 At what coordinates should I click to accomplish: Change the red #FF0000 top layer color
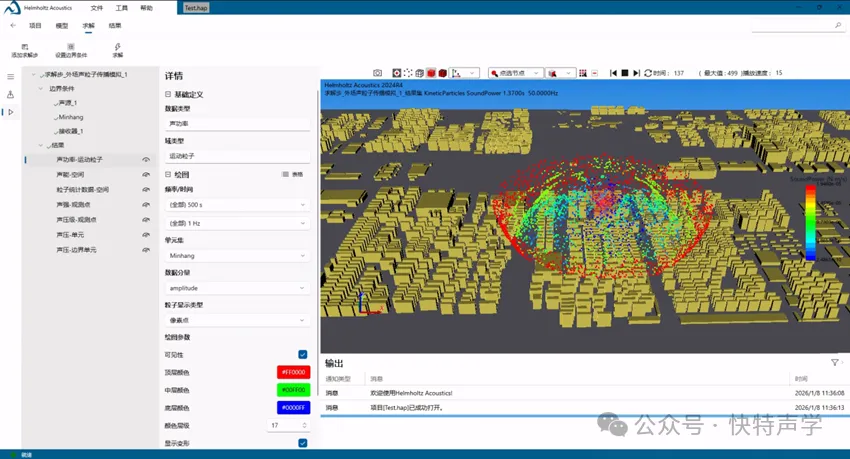pyautogui.click(x=293, y=372)
